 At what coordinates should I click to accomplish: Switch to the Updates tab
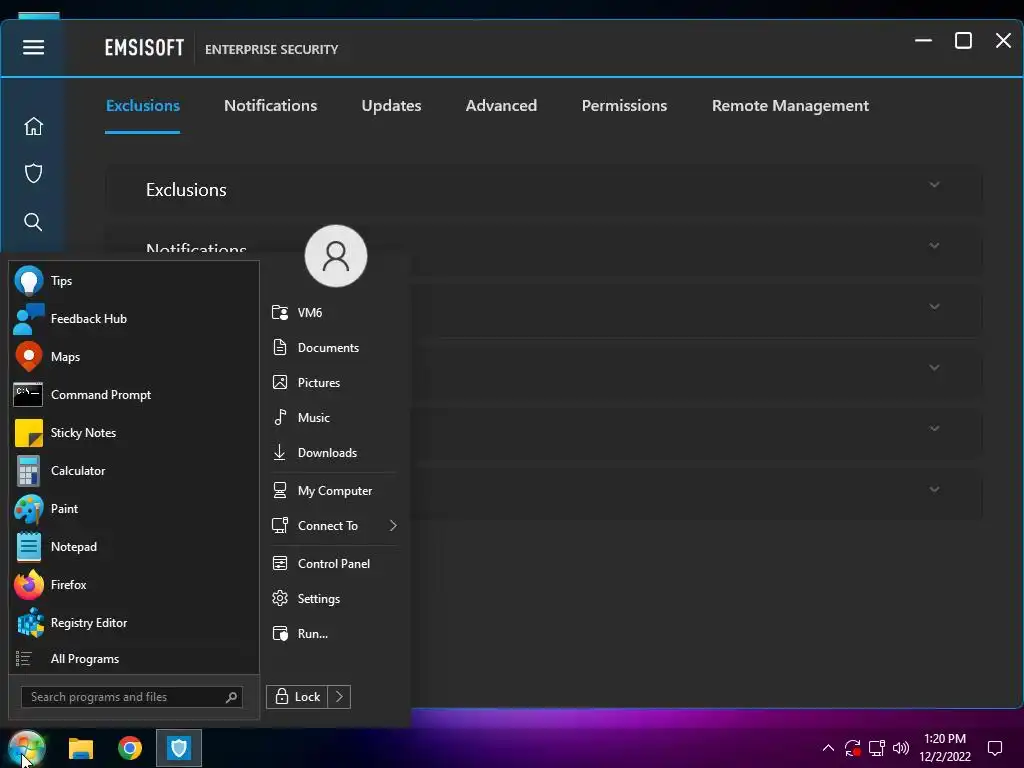click(x=391, y=106)
